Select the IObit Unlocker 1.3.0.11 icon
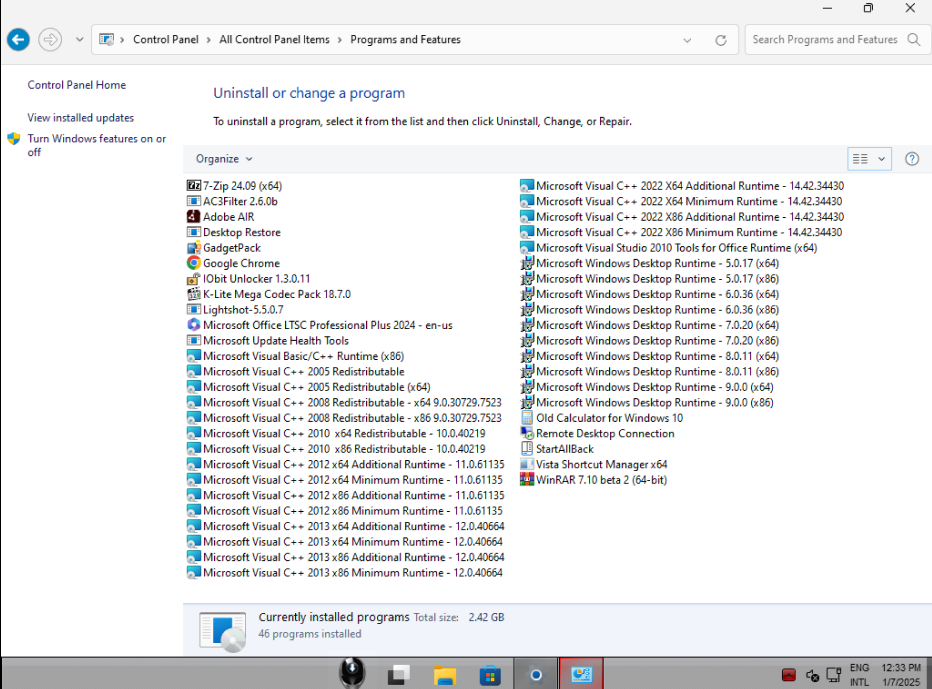 coord(194,278)
